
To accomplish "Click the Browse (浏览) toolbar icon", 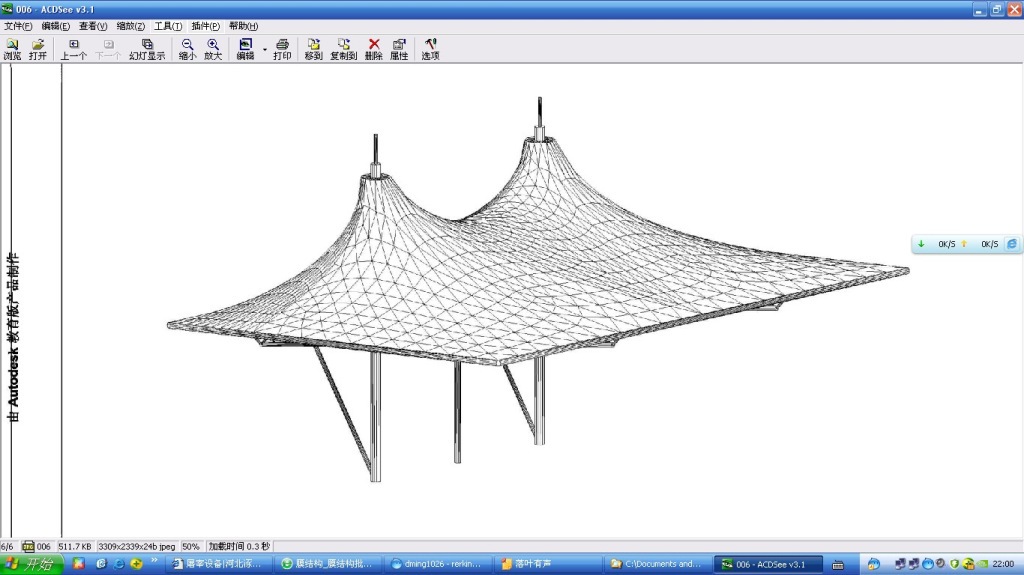I will [12, 49].
